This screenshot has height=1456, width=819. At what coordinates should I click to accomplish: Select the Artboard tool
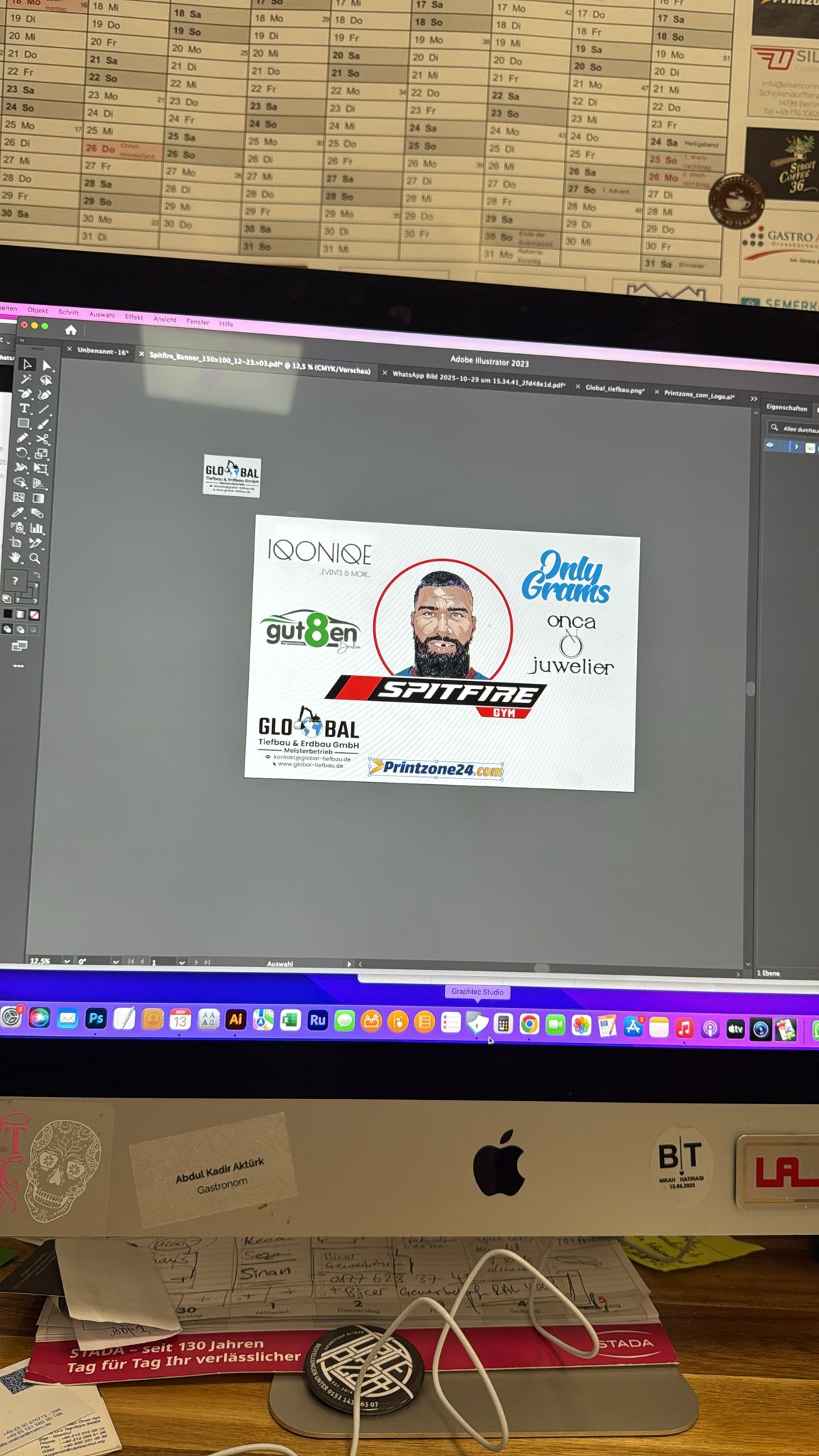point(16,542)
